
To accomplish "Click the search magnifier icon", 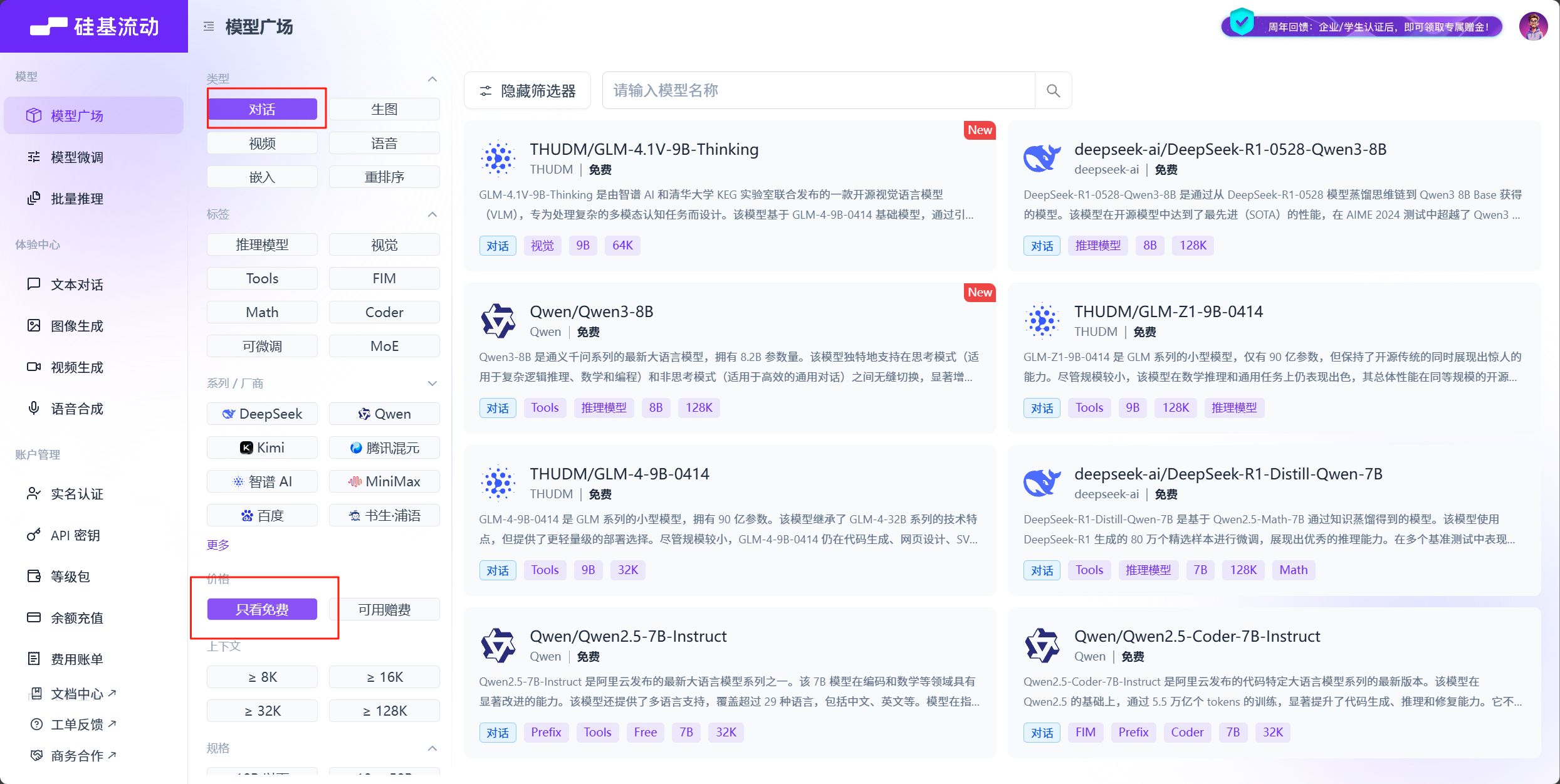I will 1053,91.
